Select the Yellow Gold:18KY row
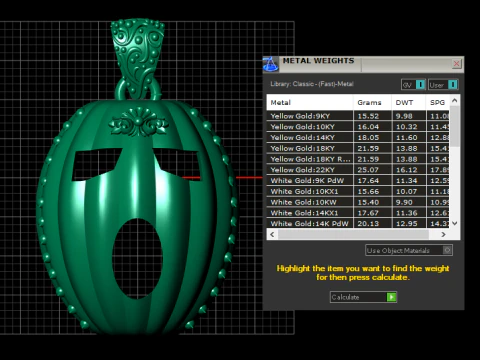The image size is (480, 360). [x=358, y=148]
